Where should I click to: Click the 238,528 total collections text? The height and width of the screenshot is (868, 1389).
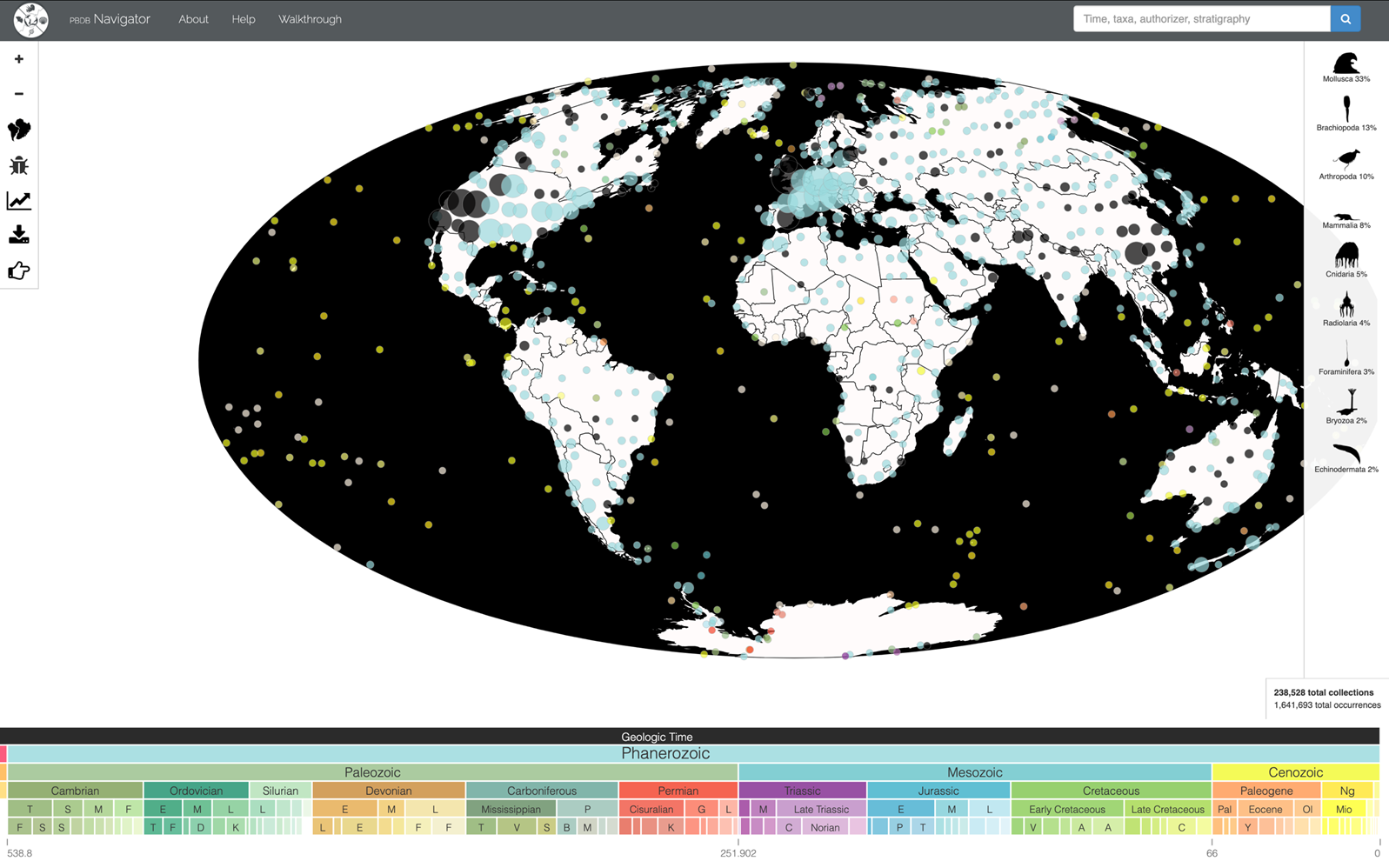[1324, 692]
